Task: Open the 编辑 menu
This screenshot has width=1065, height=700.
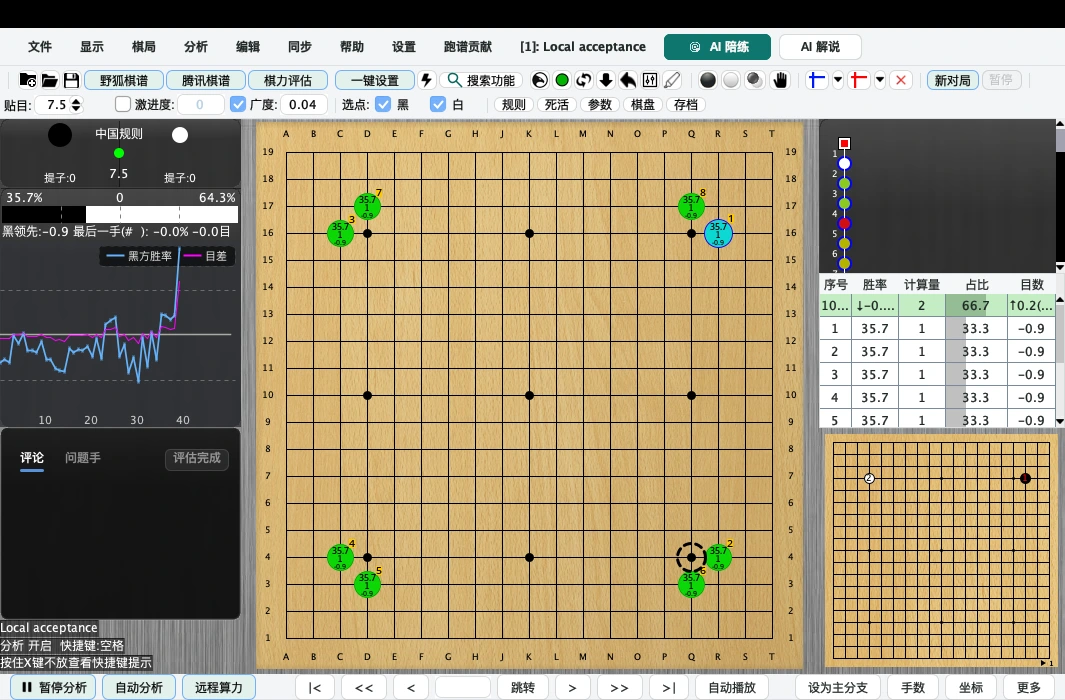Action: coord(248,47)
